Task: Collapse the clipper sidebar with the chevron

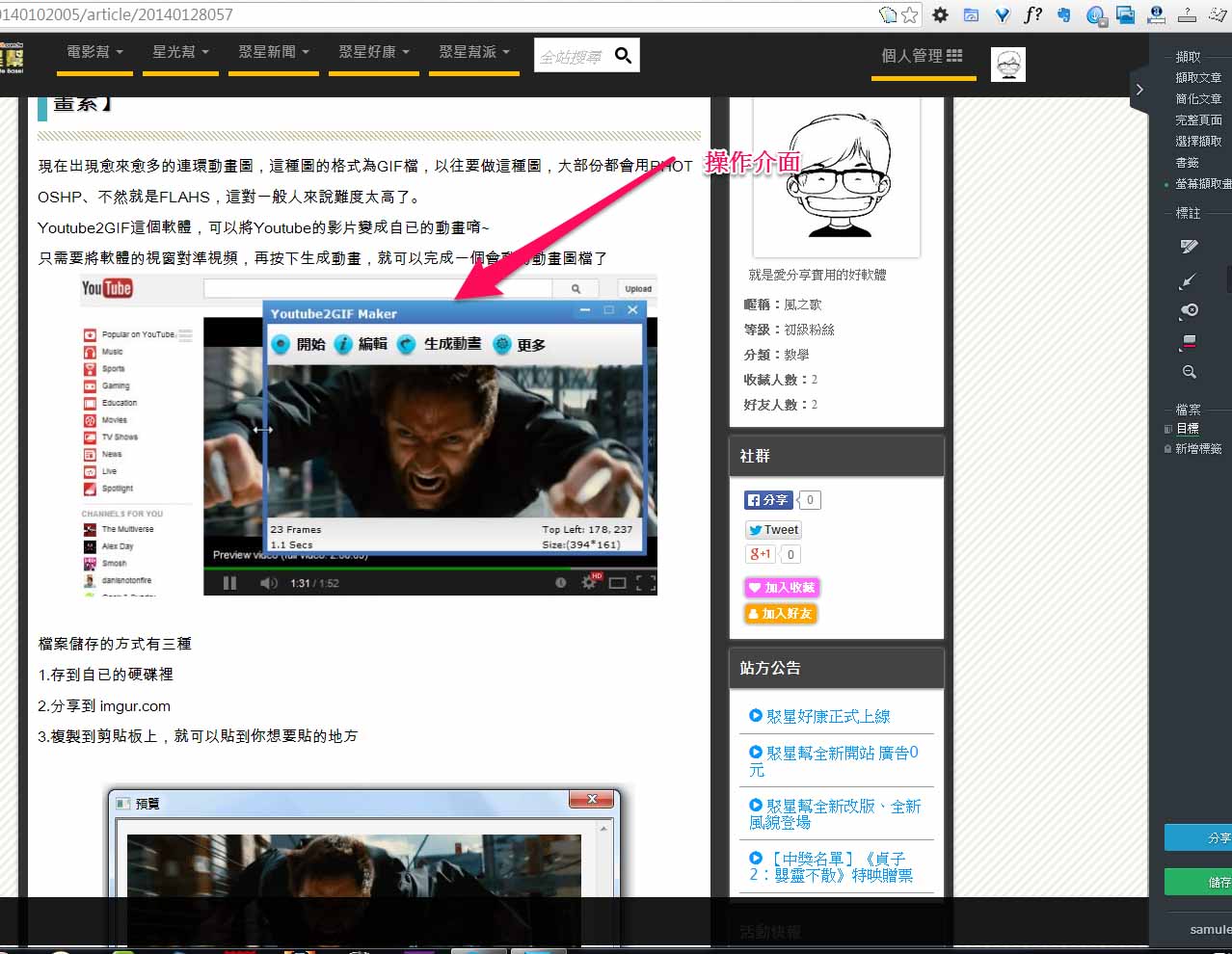Action: (x=1139, y=90)
